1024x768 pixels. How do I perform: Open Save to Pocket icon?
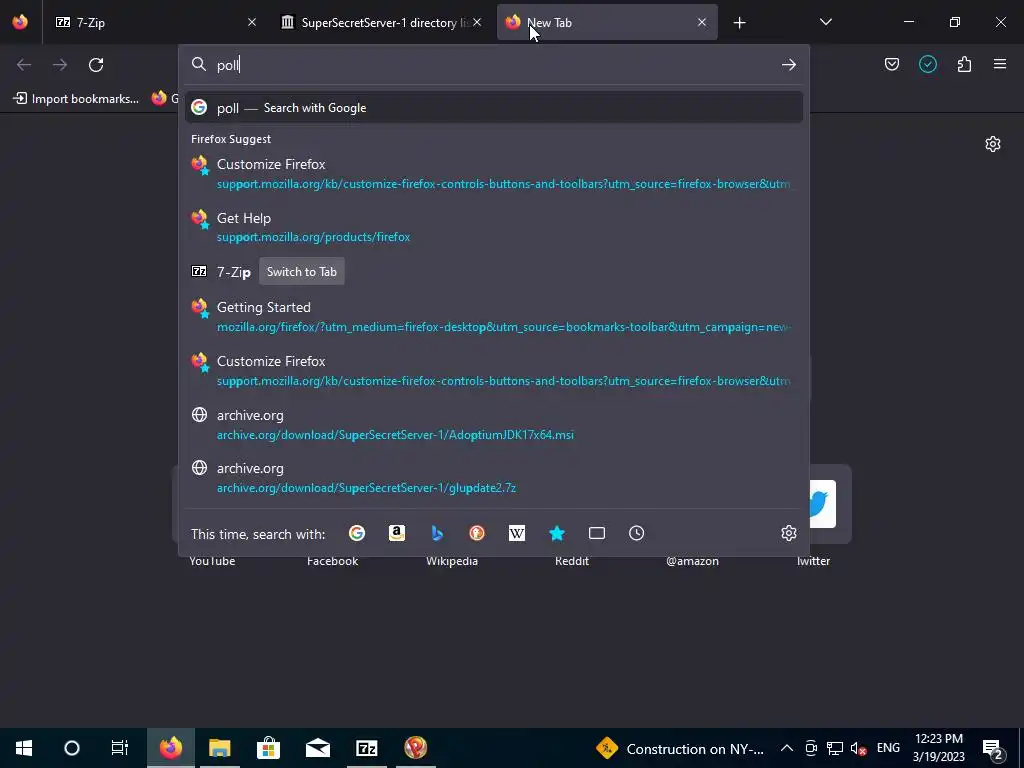[x=892, y=64]
